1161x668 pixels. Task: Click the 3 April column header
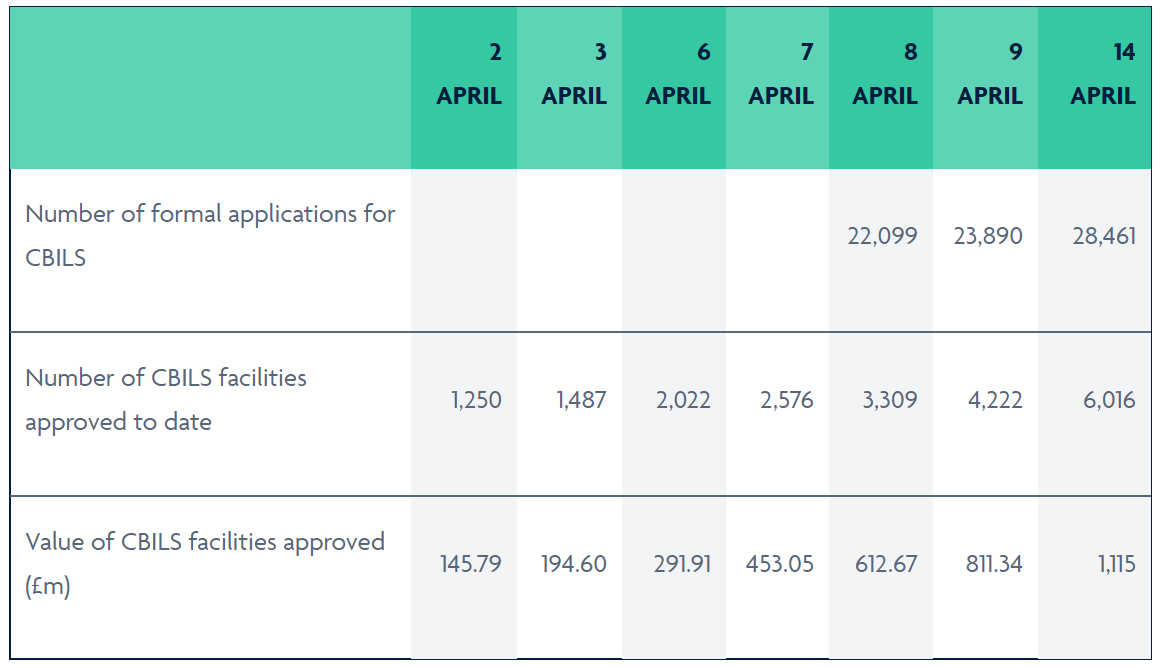click(x=574, y=75)
